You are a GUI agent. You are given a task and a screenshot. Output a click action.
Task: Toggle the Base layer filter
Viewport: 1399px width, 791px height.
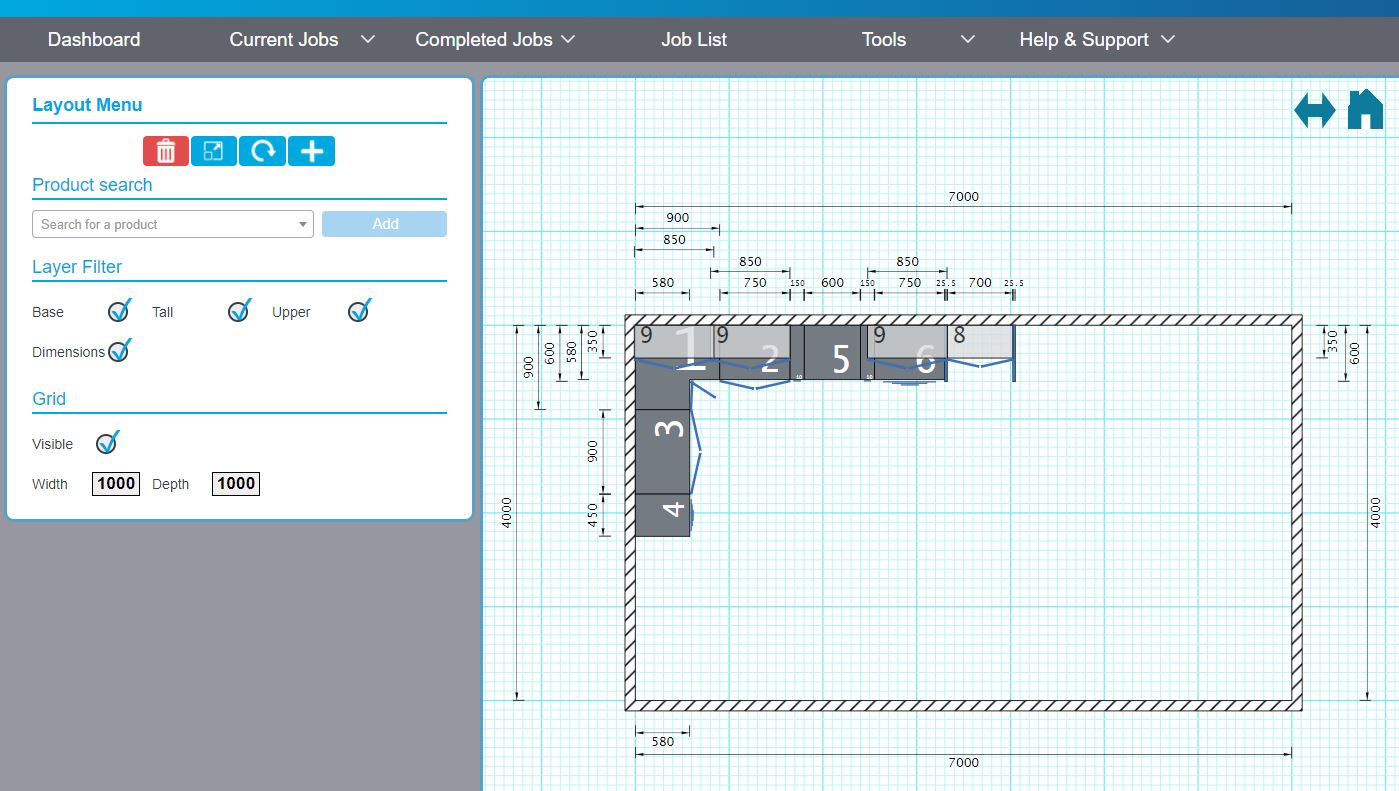point(118,311)
